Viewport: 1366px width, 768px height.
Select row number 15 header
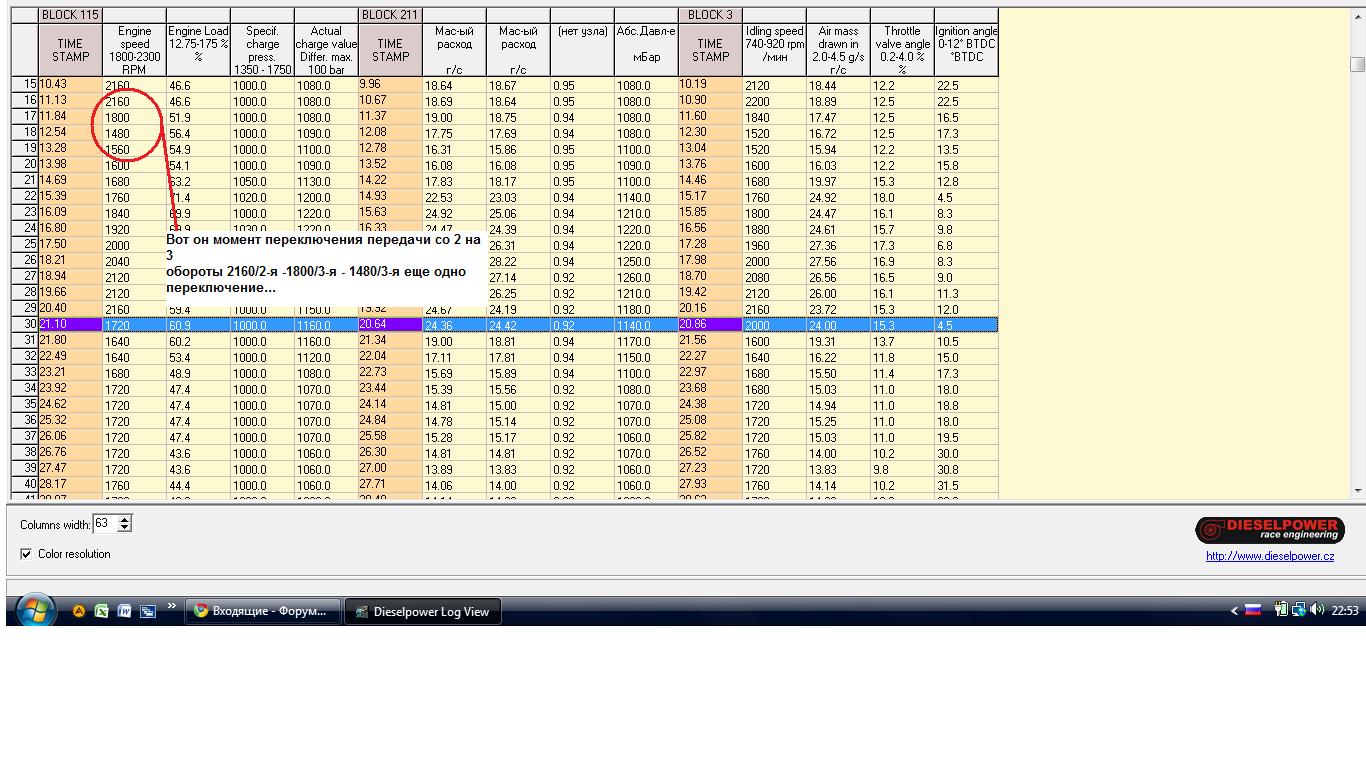(26, 85)
